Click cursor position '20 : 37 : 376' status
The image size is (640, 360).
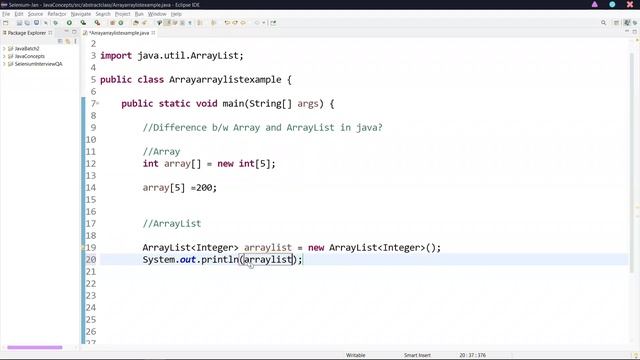coord(472,355)
